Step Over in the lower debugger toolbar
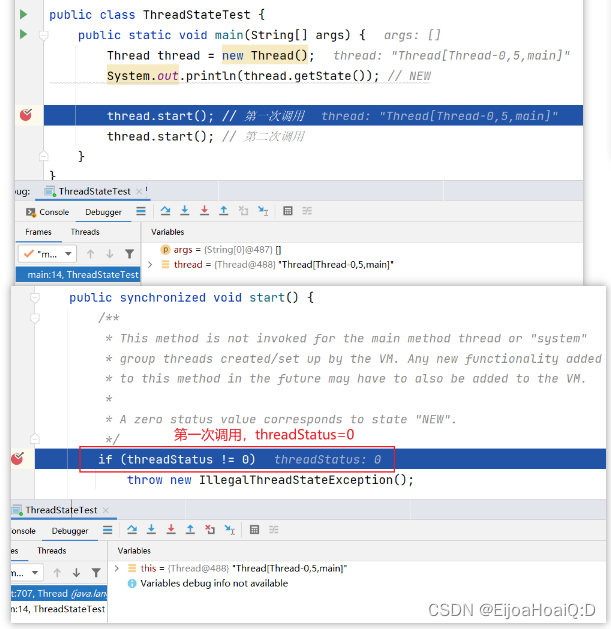The height and width of the screenshot is (629, 611). (132, 530)
